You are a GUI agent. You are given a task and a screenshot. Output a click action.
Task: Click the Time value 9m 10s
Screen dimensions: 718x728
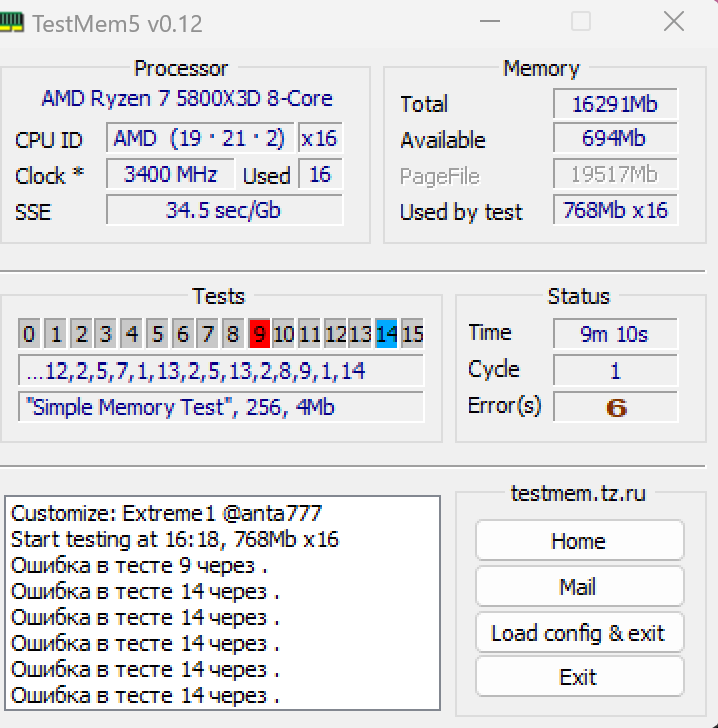(x=615, y=333)
